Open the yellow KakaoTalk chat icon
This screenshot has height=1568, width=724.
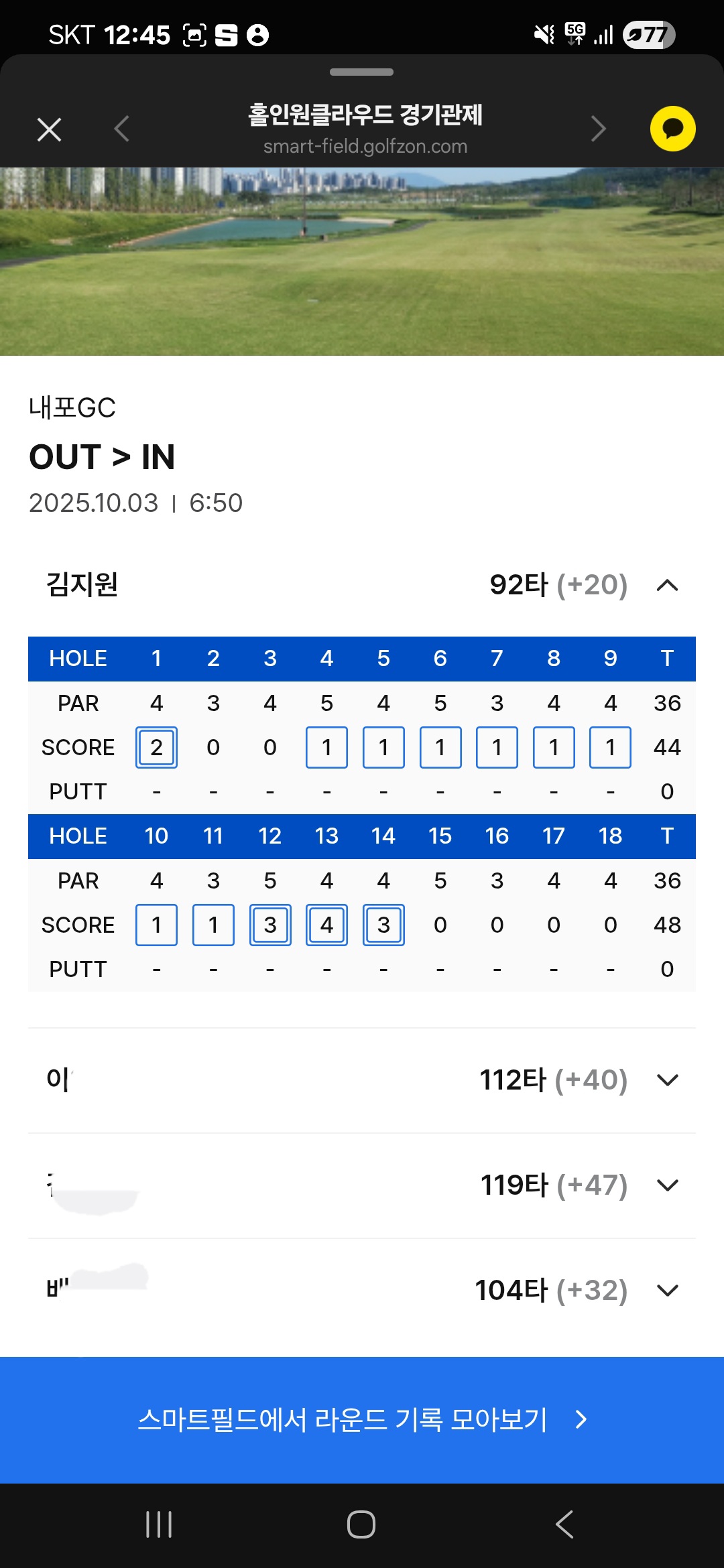(x=672, y=129)
